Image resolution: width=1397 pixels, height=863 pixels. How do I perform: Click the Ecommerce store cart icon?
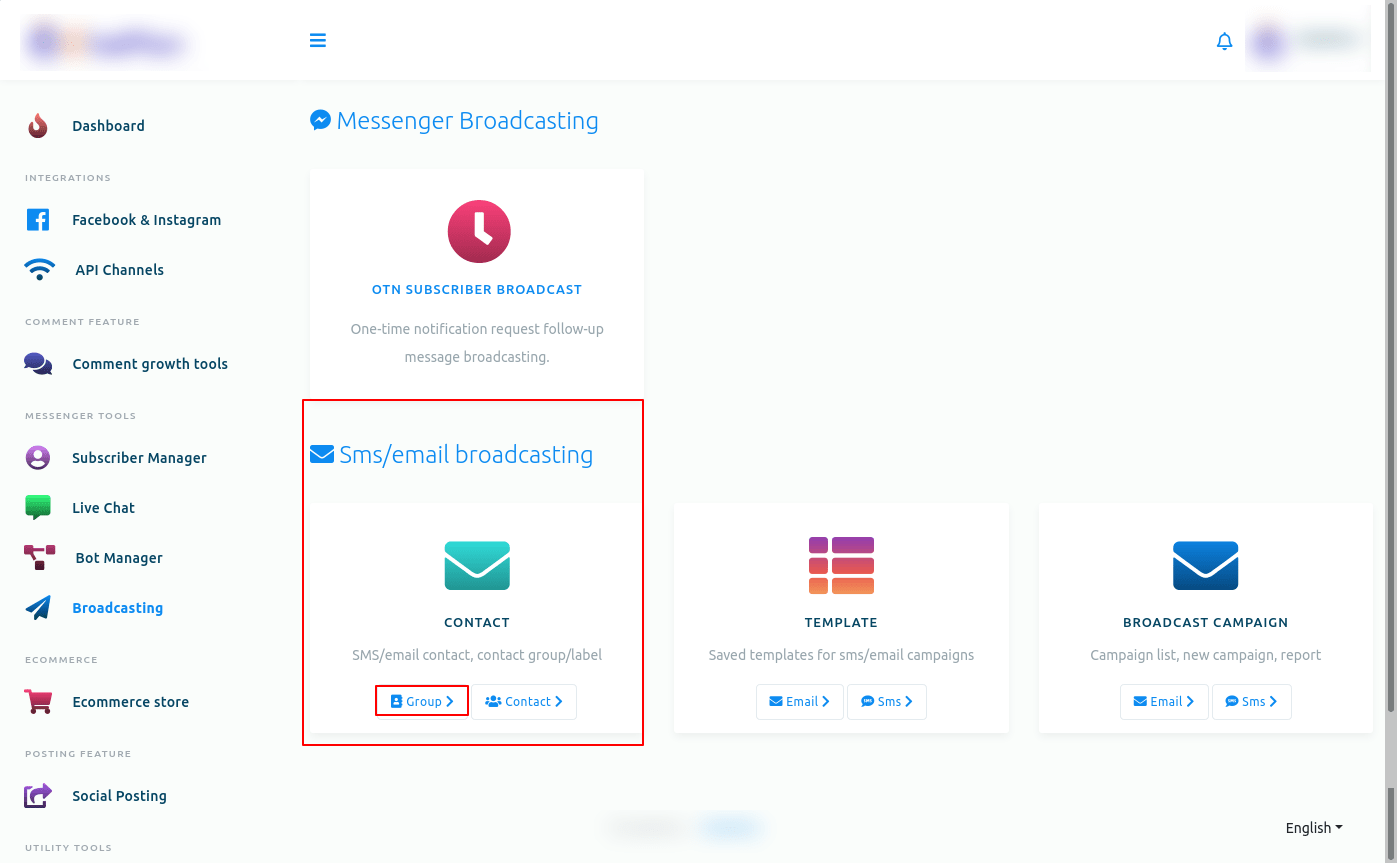pos(38,702)
